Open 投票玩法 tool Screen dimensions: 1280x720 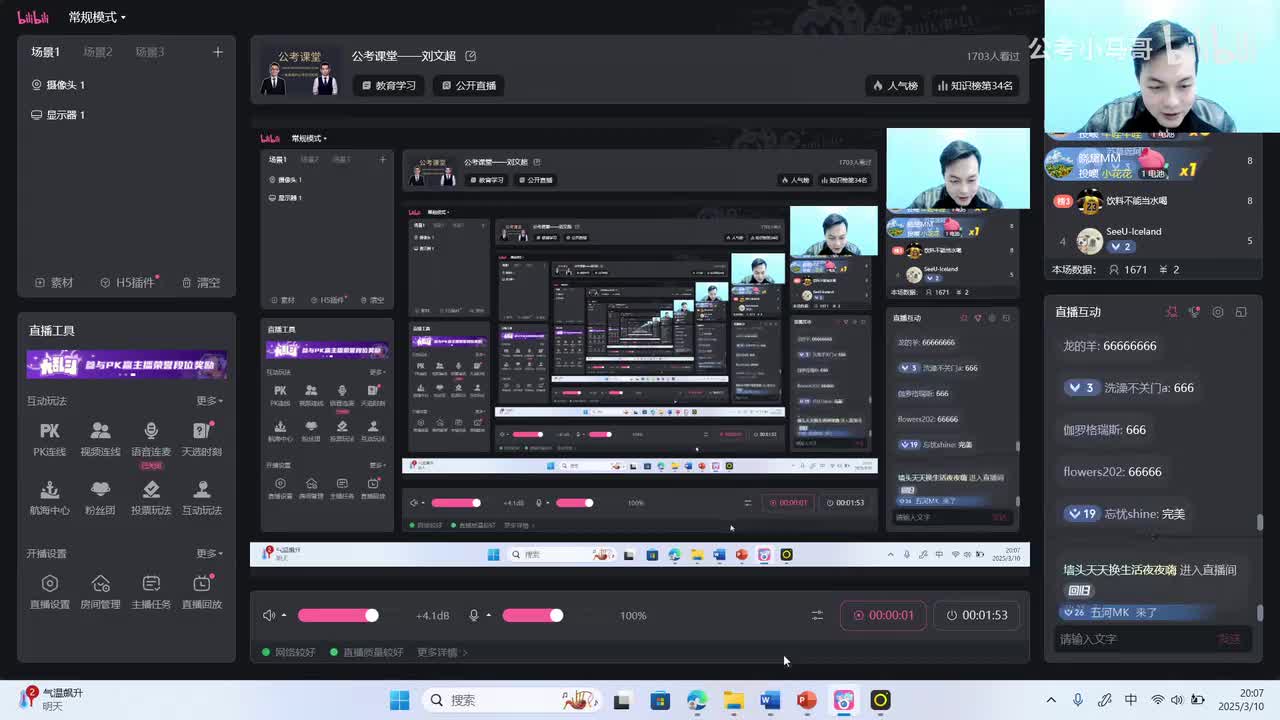[151, 497]
